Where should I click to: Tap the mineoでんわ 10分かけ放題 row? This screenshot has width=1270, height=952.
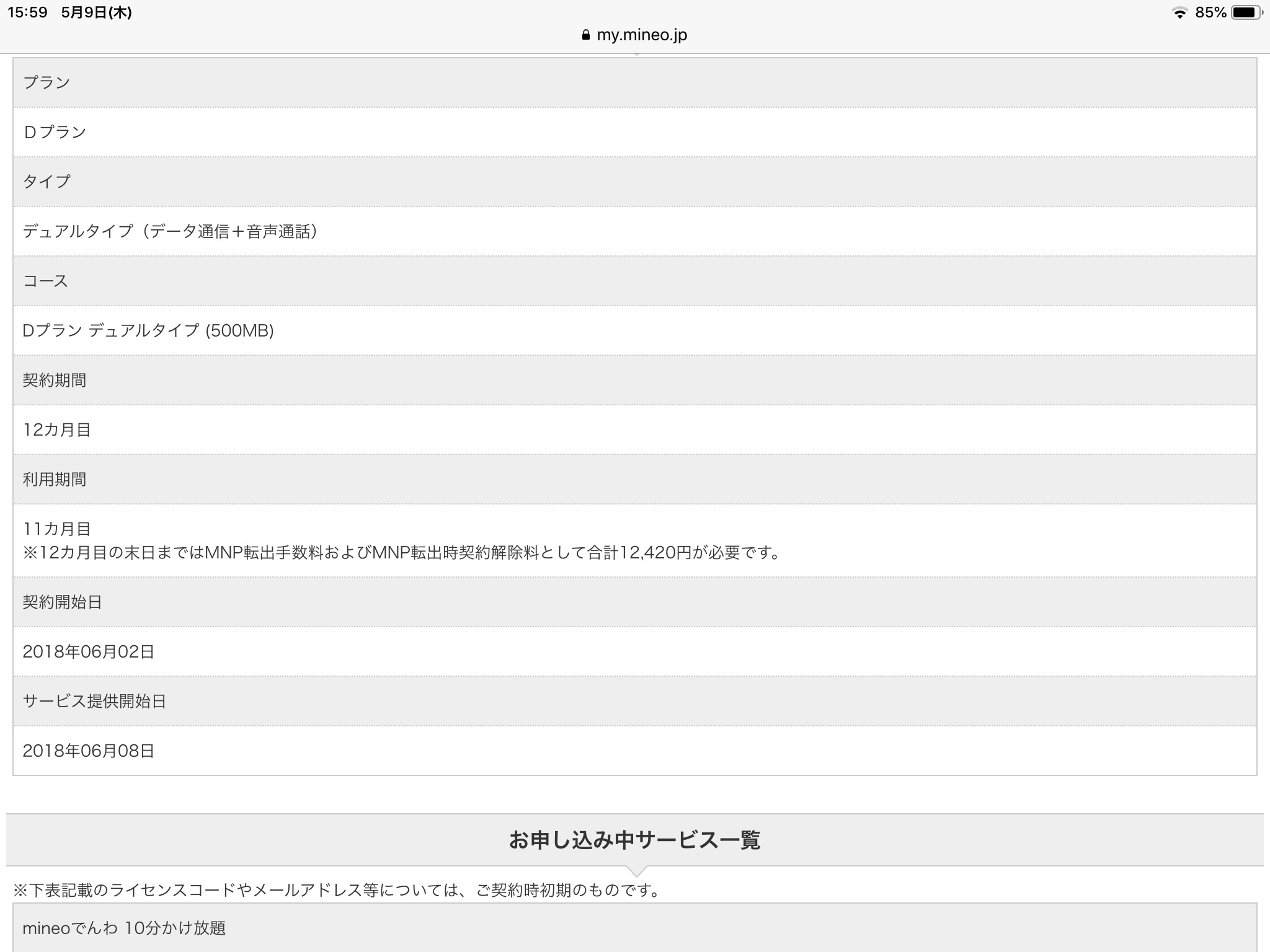[124, 928]
